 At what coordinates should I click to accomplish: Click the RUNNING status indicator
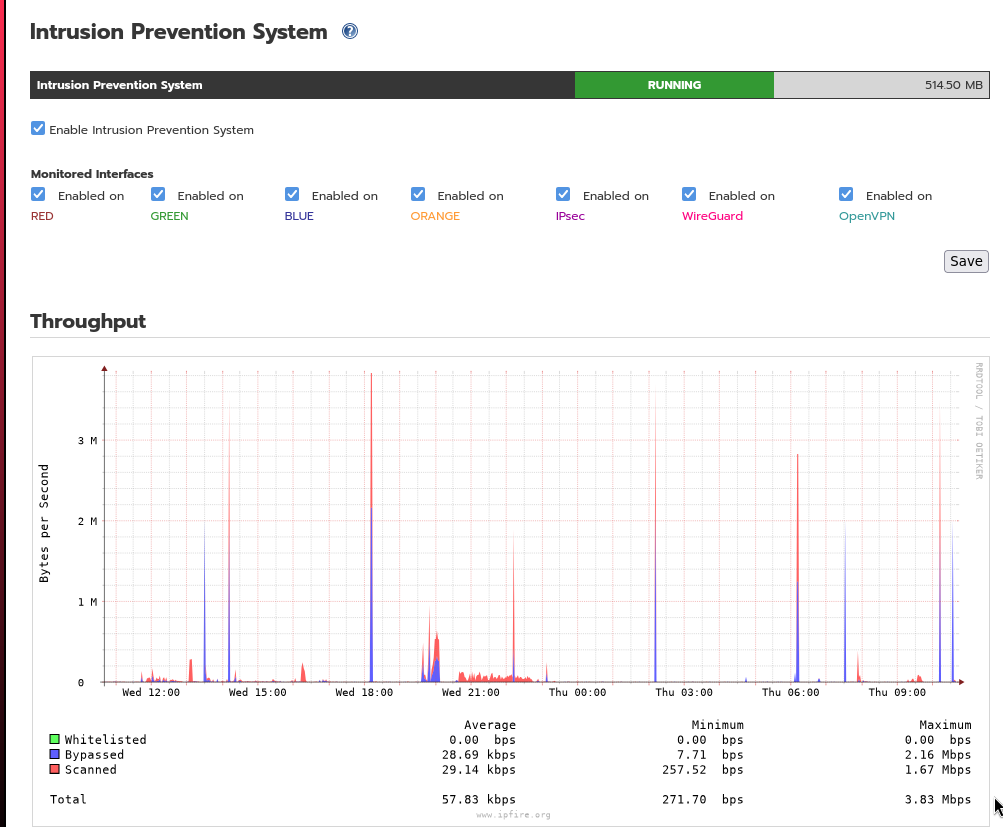coord(674,85)
